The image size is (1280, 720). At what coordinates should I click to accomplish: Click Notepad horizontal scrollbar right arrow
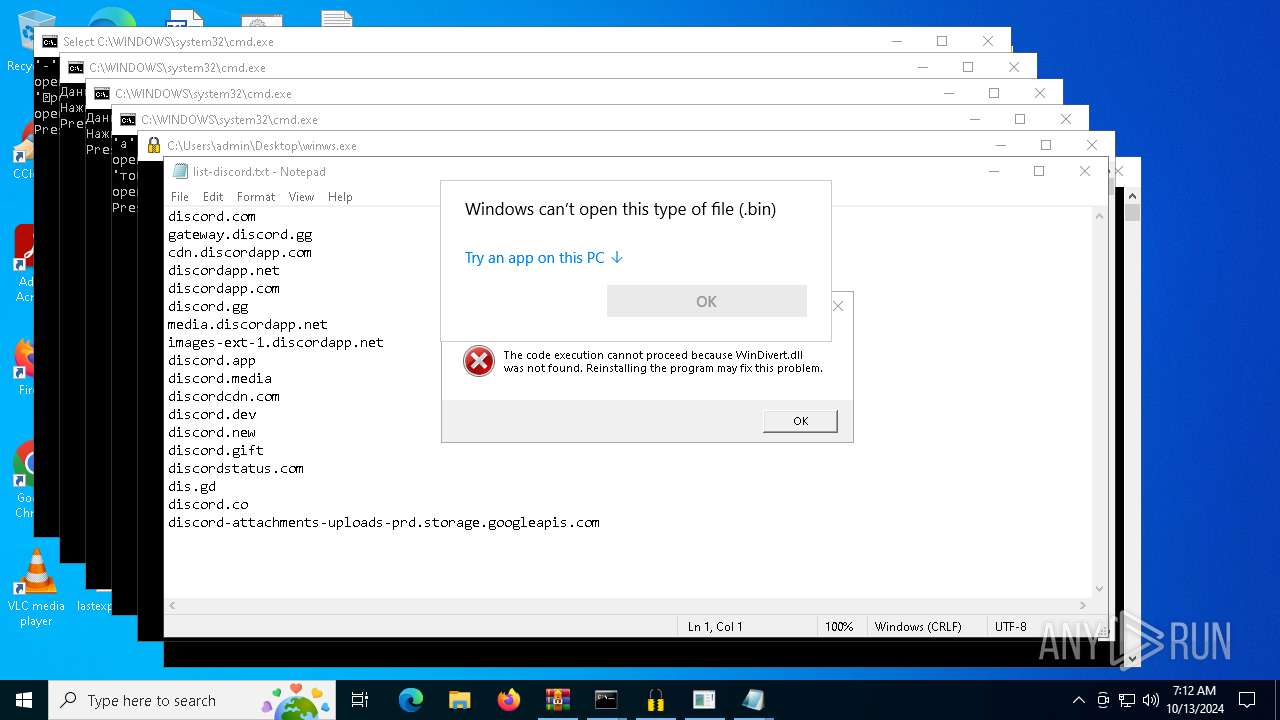point(1083,605)
